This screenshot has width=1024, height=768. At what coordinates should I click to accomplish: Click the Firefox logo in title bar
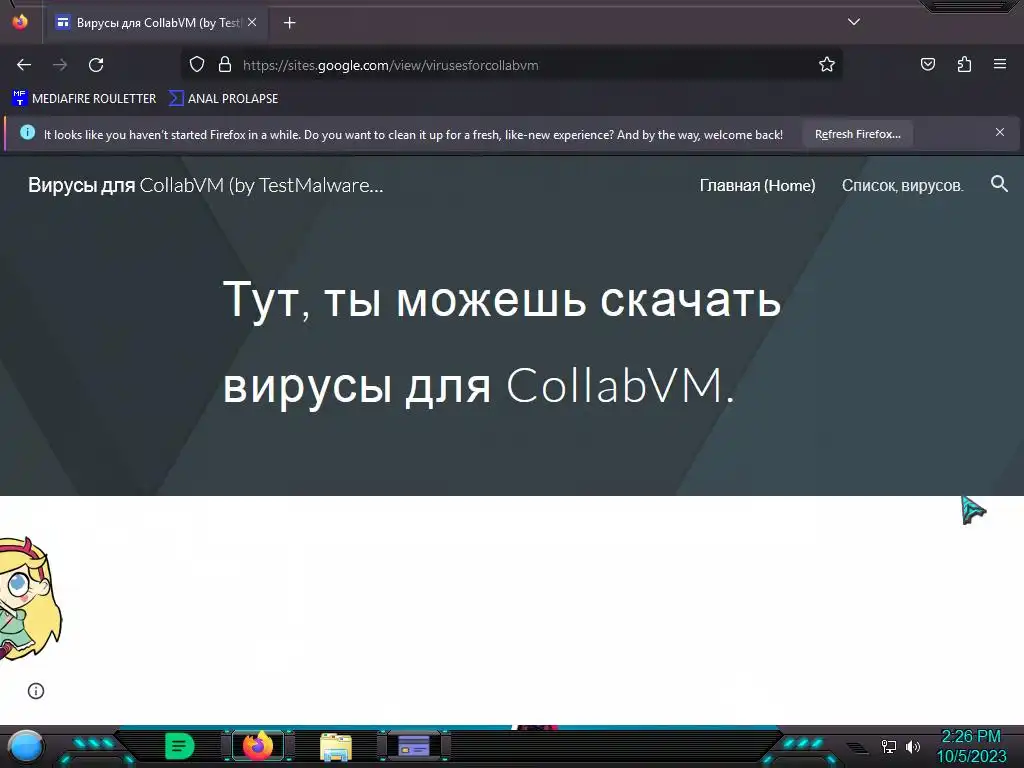pos(20,22)
